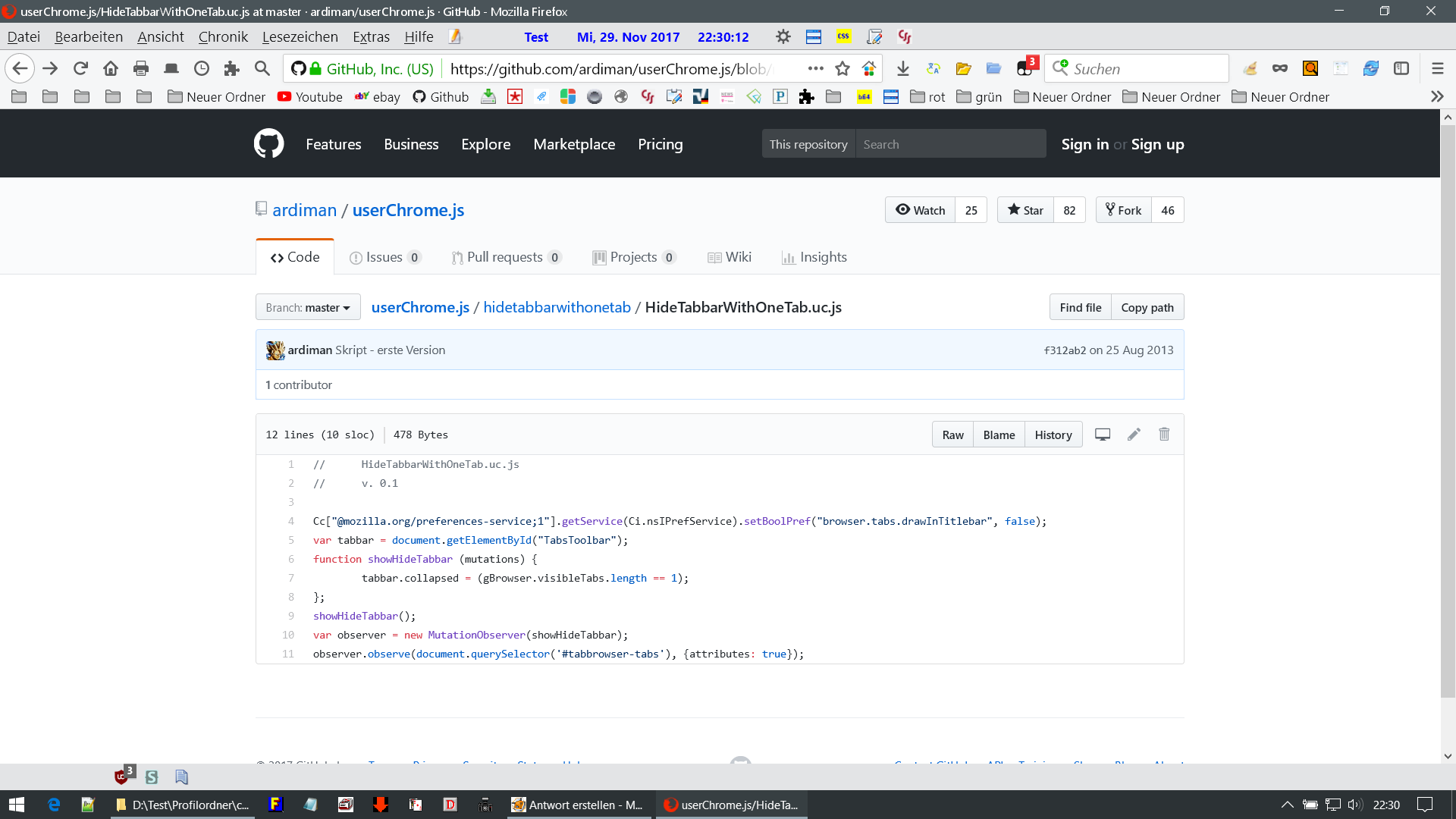Image resolution: width=1456 pixels, height=819 pixels.
Task: Click the trash delete file icon
Action: [1164, 435]
